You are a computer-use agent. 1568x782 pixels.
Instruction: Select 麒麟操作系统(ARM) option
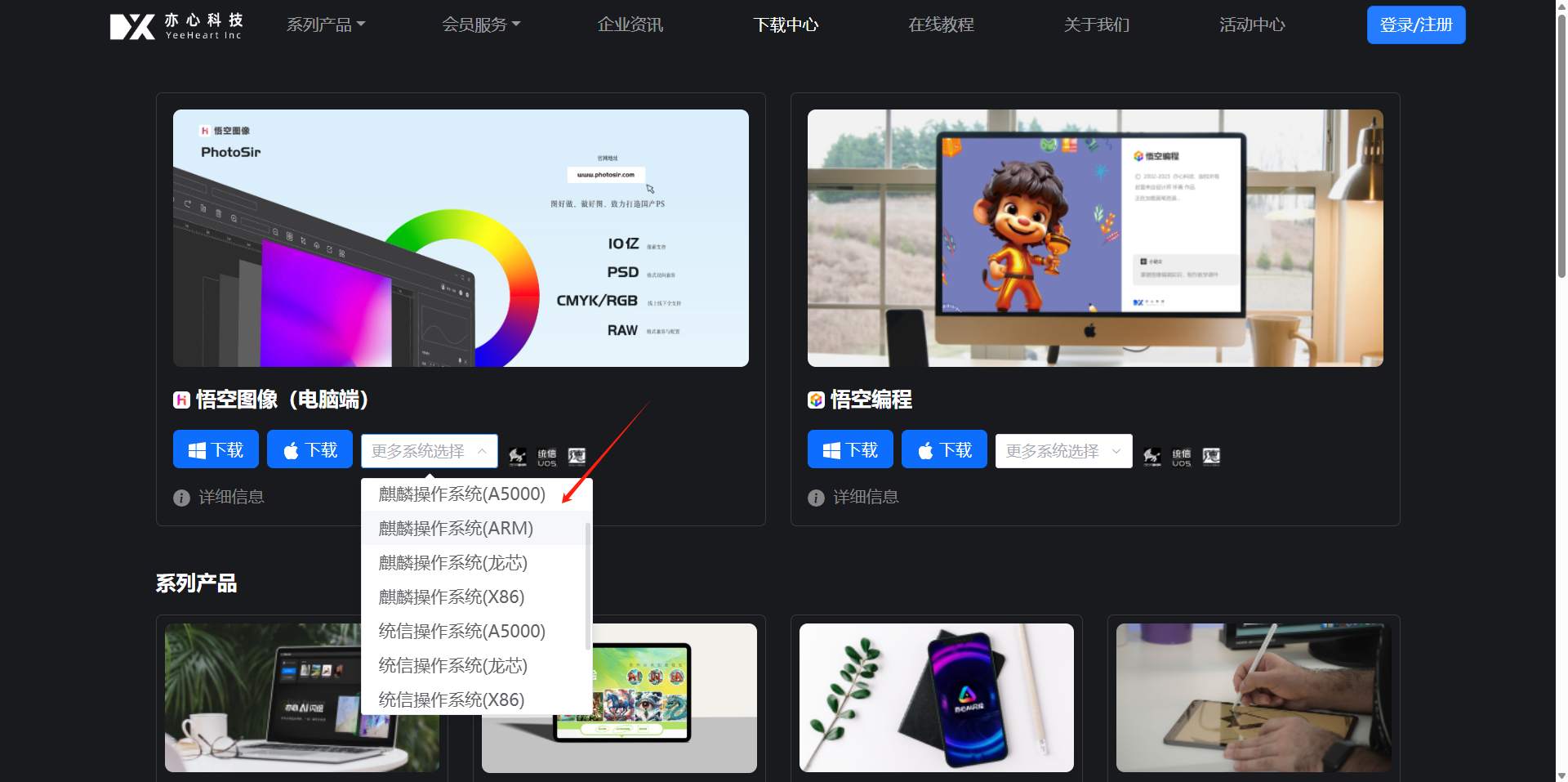pos(474,529)
